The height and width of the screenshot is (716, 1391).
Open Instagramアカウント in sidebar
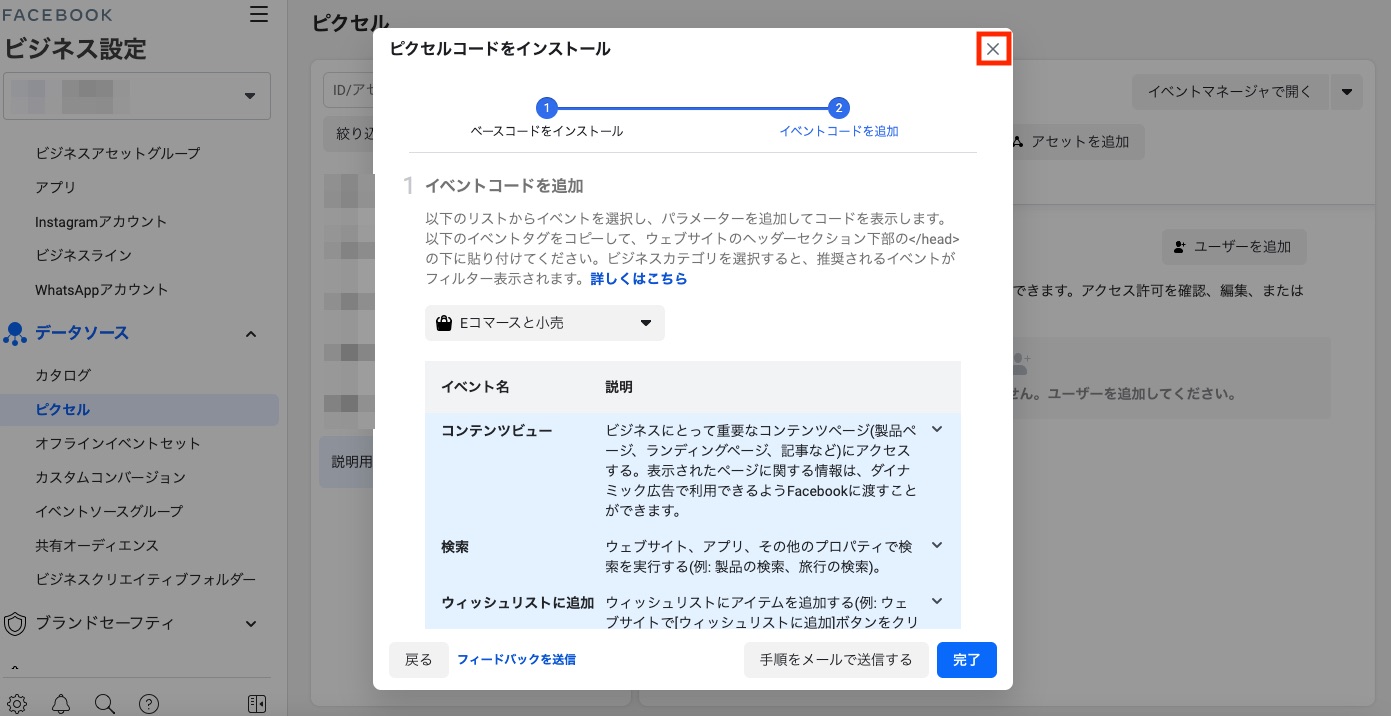click(101, 221)
